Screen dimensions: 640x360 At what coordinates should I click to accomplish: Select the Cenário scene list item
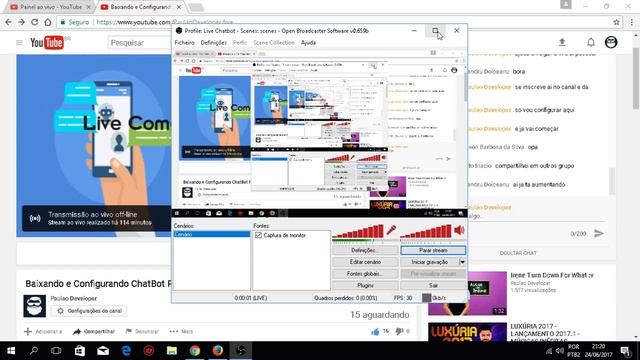(212, 234)
